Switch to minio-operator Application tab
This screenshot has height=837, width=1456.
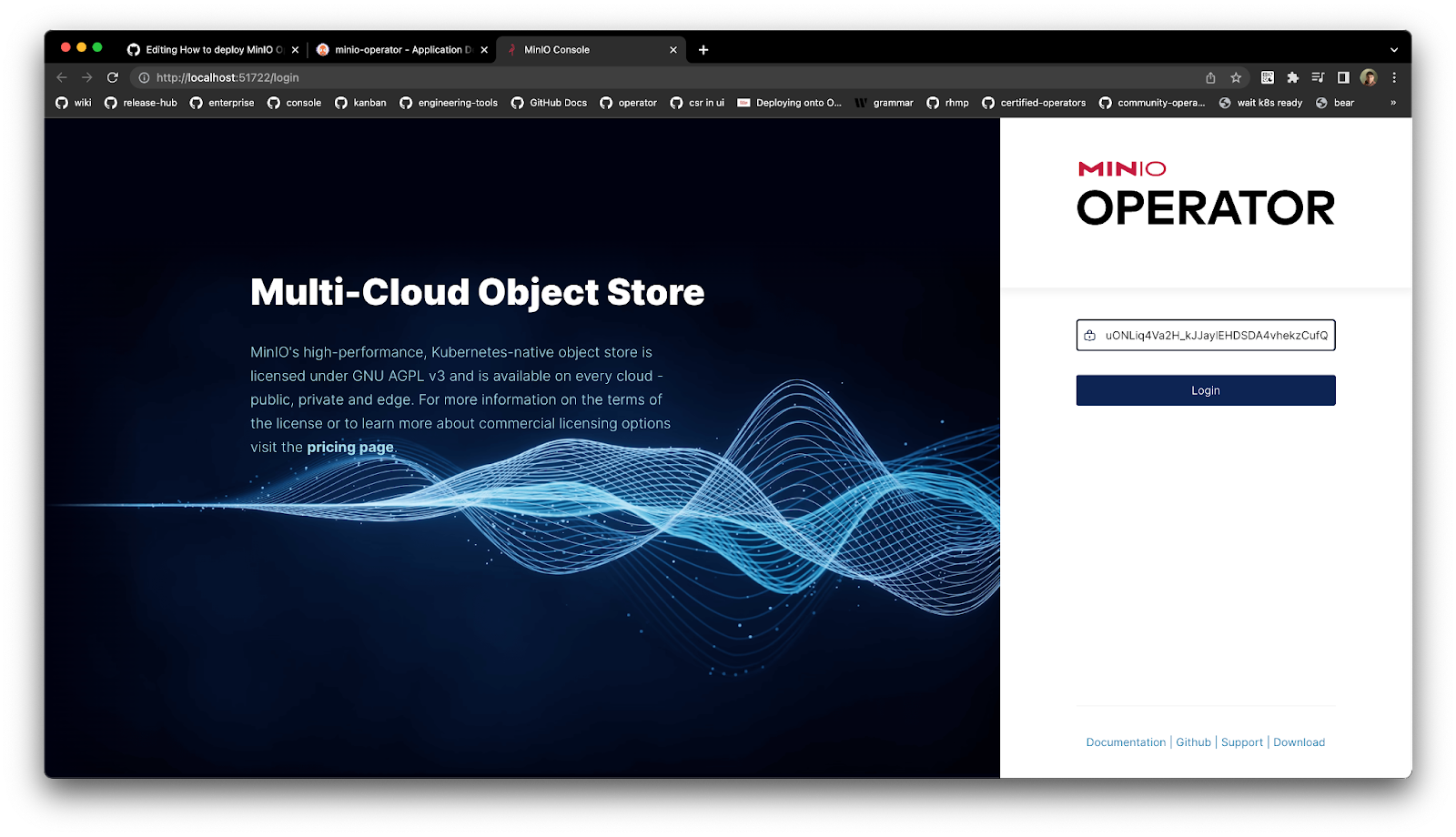401,50
